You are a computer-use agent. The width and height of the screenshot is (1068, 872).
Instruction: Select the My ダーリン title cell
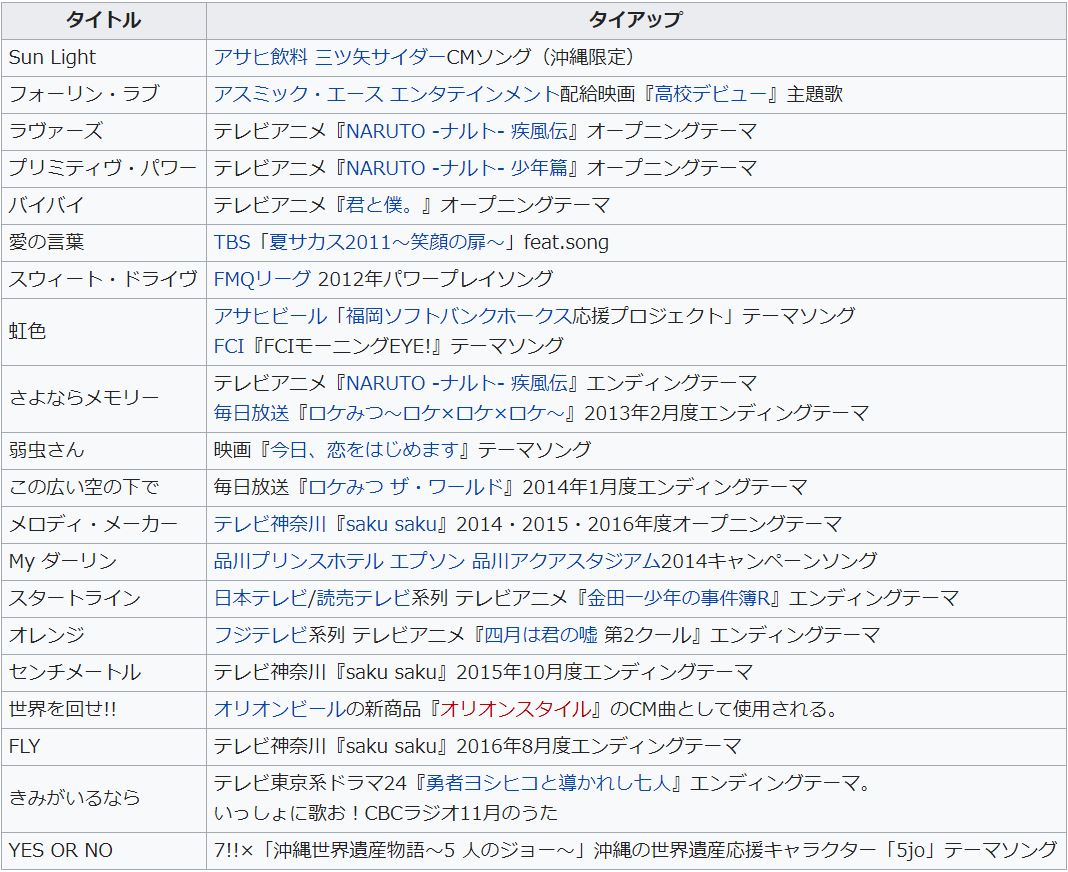click(104, 561)
